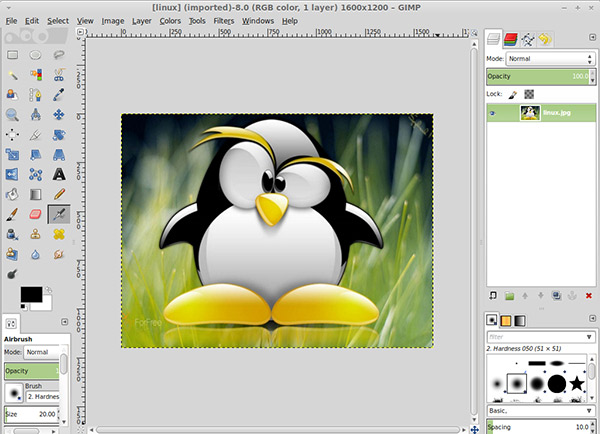Open the File menu
Viewport: 600px width, 434px height.
(x=11, y=21)
